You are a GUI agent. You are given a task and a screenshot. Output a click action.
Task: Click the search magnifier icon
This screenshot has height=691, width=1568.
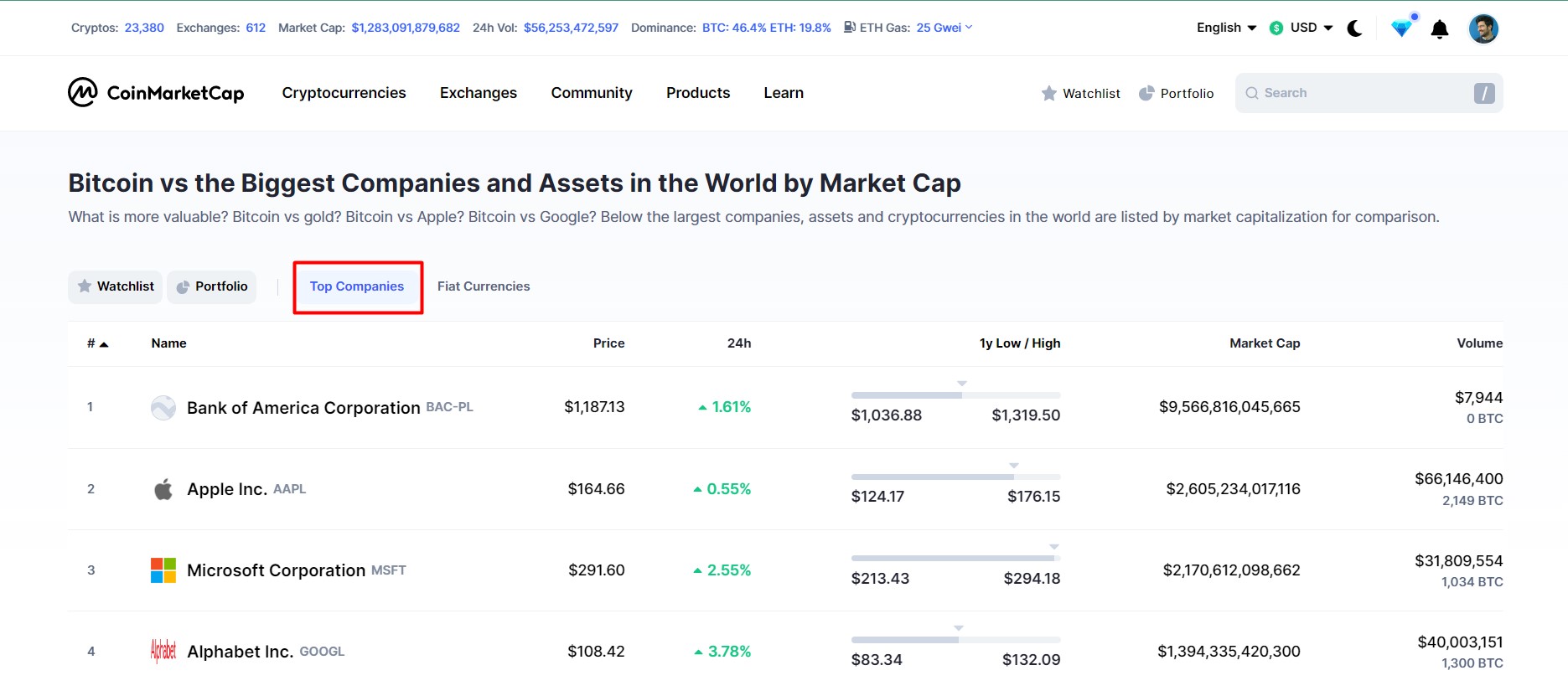(1252, 93)
